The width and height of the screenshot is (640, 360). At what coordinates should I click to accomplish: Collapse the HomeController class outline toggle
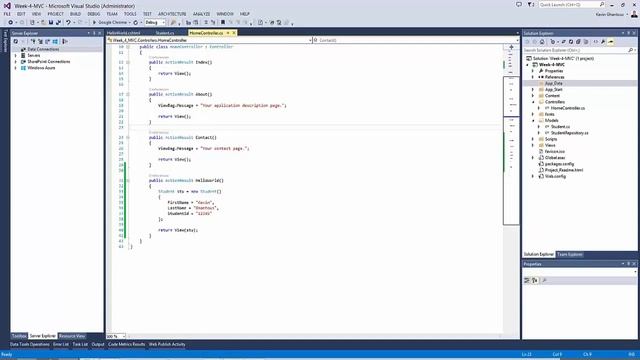pos(128,47)
